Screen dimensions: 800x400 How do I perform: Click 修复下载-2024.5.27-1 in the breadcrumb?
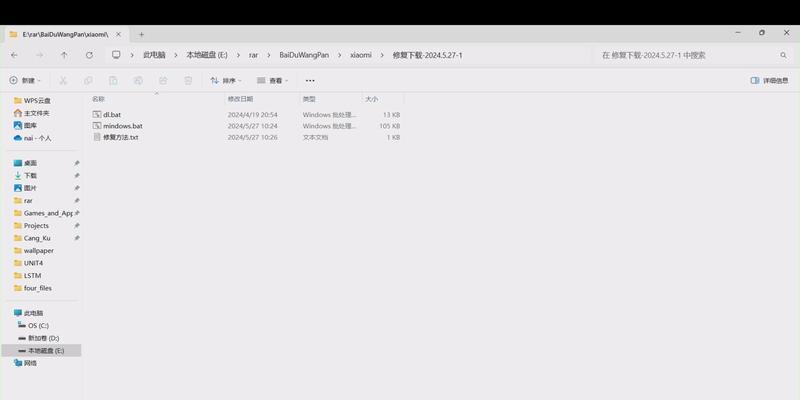pos(428,55)
